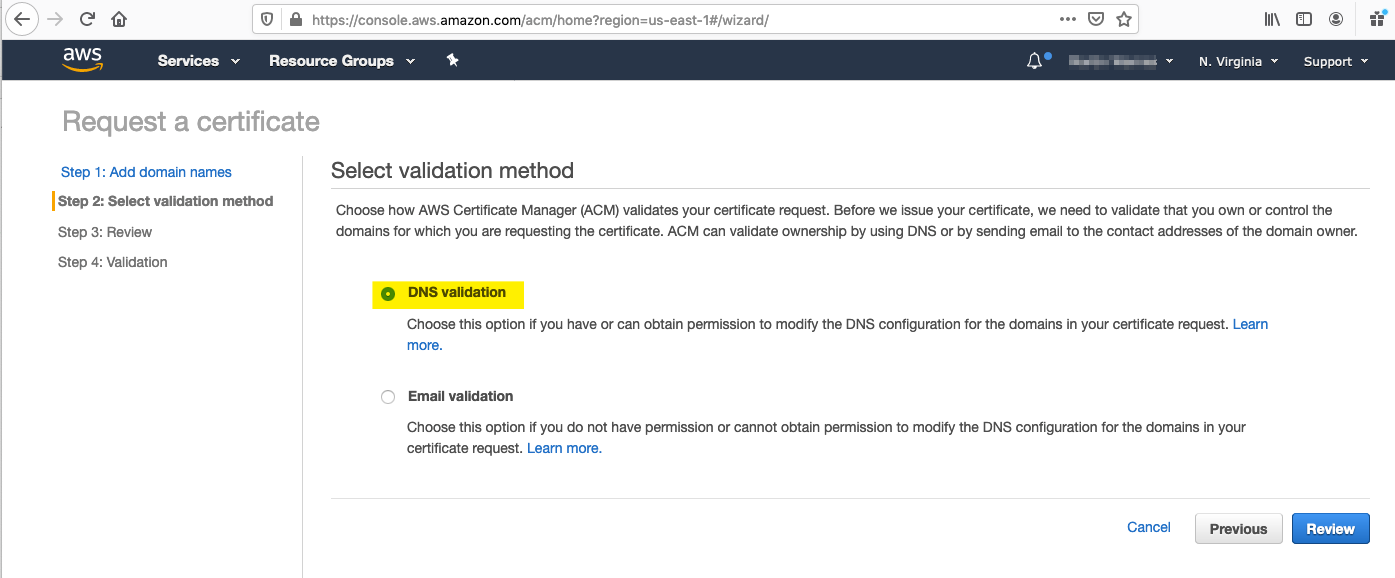Cancel the certificate request
The width and height of the screenshot is (1395, 578).
pyautogui.click(x=1149, y=527)
